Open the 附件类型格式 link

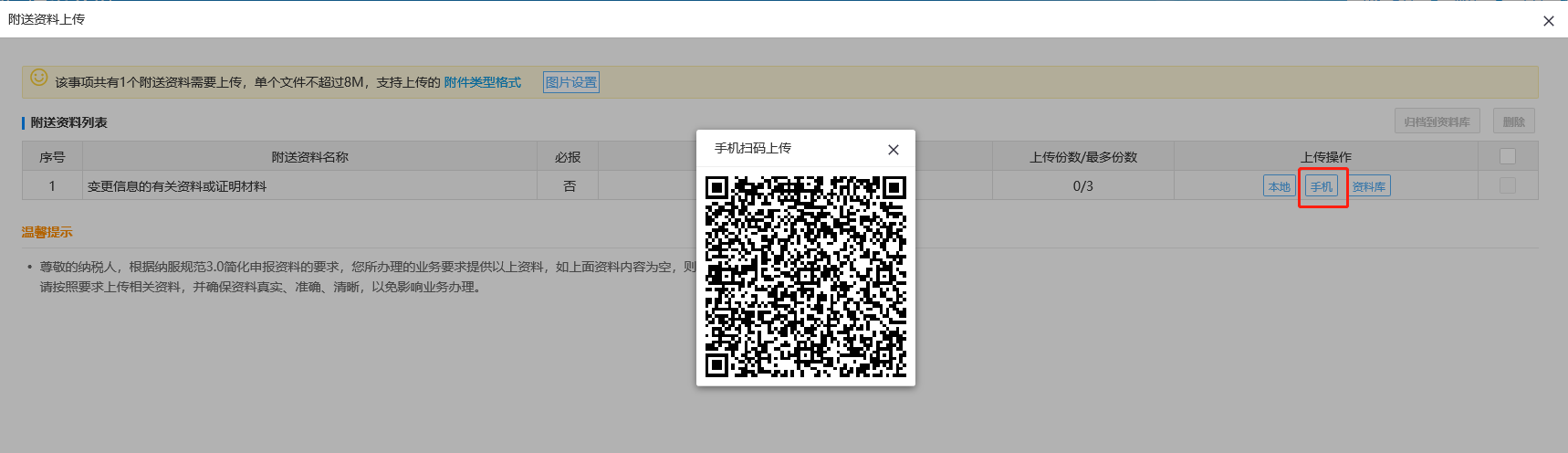point(483,82)
